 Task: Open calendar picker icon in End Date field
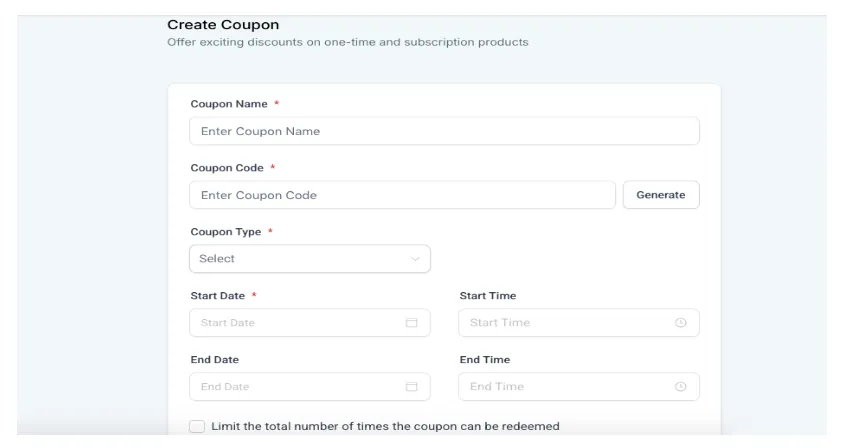411,387
